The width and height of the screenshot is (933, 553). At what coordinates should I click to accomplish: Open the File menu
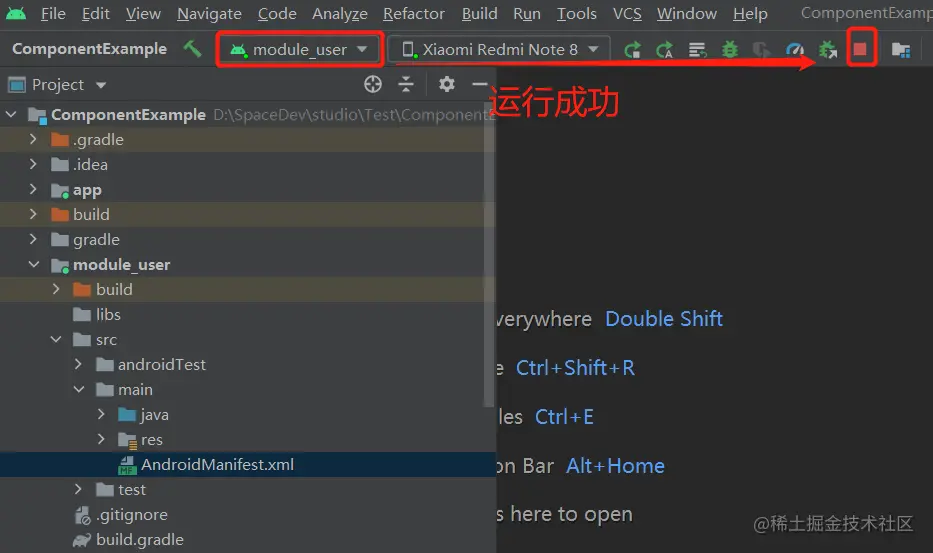pyautogui.click(x=53, y=13)
